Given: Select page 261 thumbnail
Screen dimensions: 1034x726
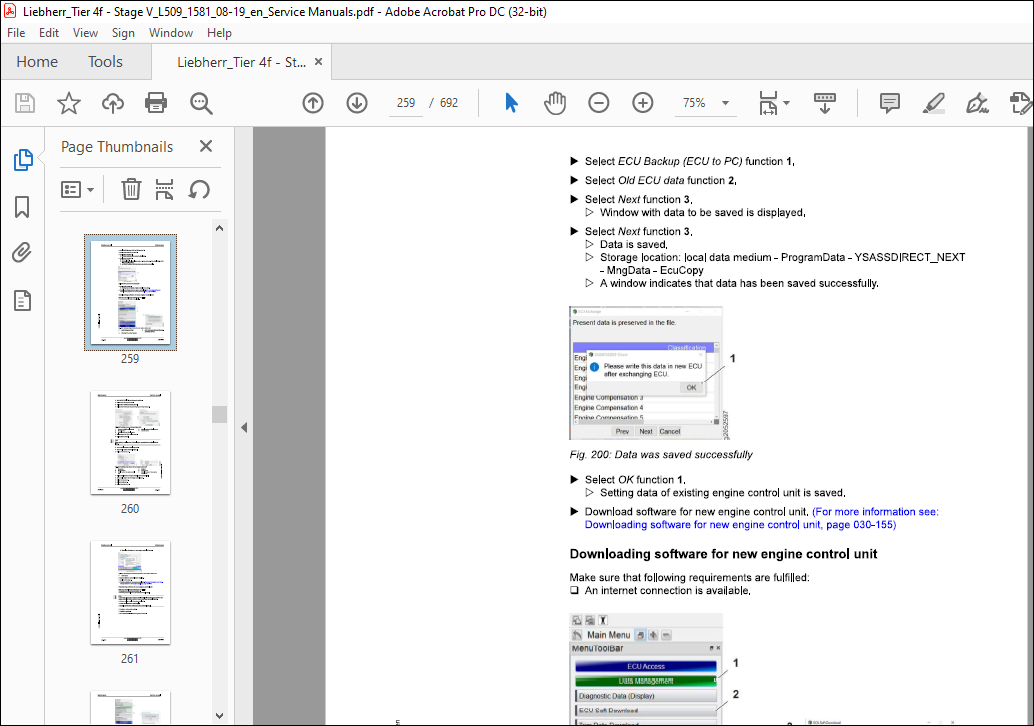Looking at the screenshot, I should point(131,592).
